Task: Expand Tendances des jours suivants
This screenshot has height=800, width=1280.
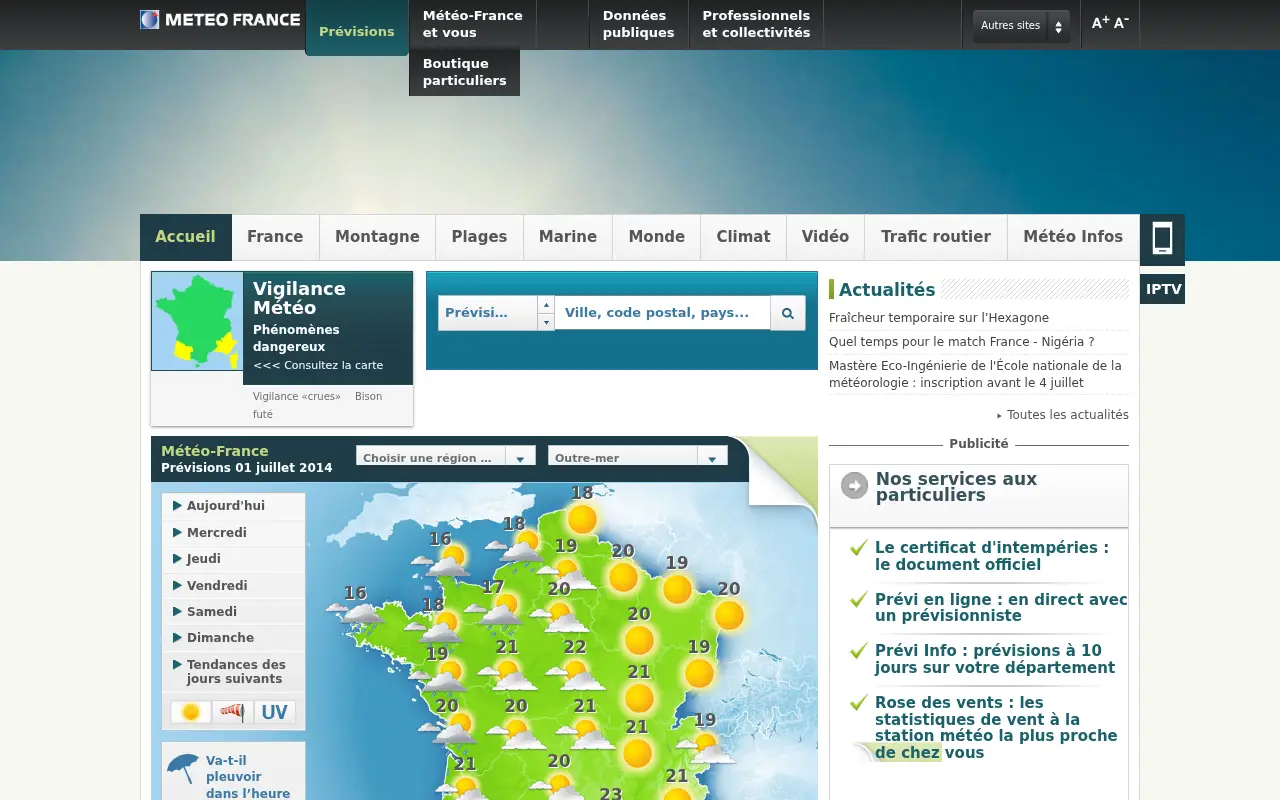Action: click(233, 672)
